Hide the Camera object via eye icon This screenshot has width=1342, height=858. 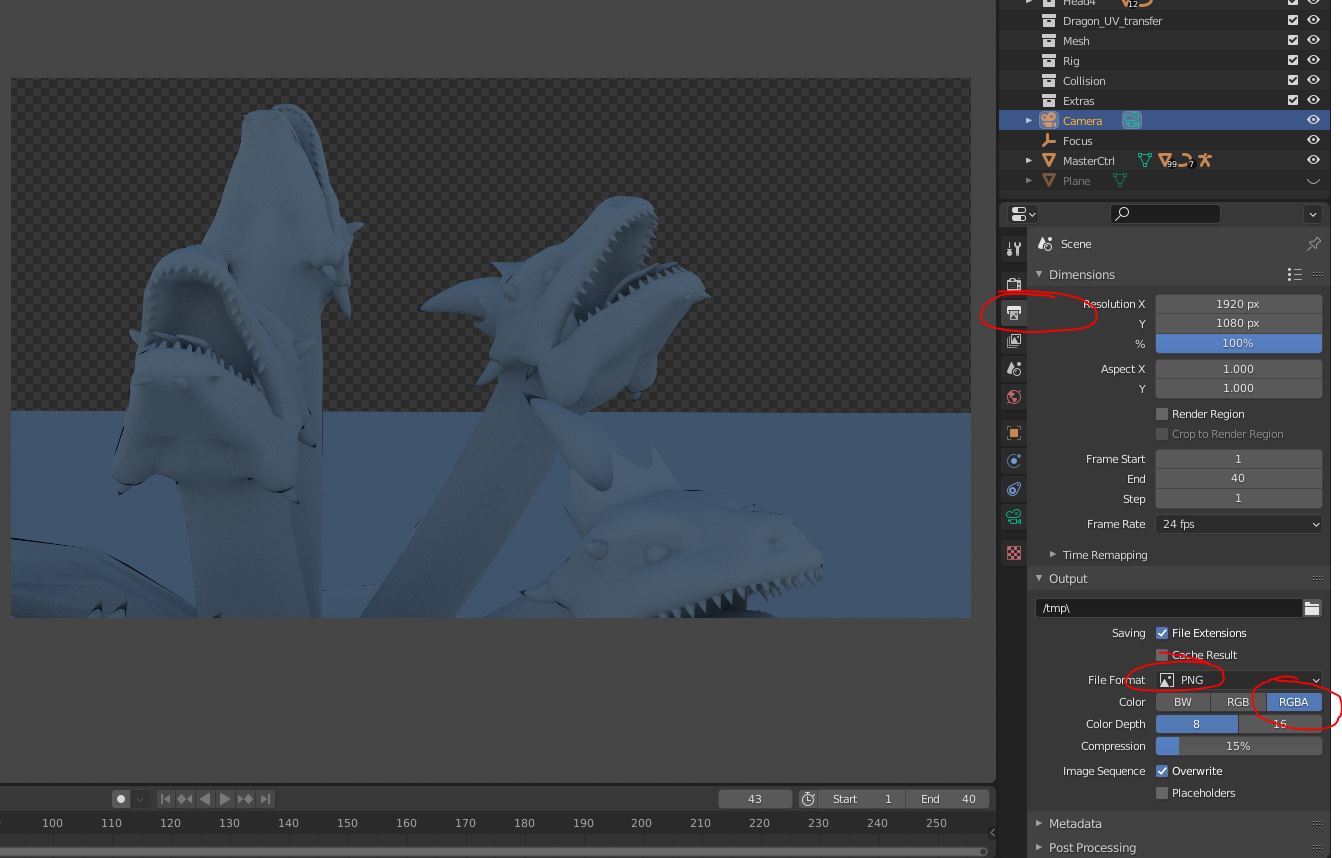click(x=1313, y=120)
